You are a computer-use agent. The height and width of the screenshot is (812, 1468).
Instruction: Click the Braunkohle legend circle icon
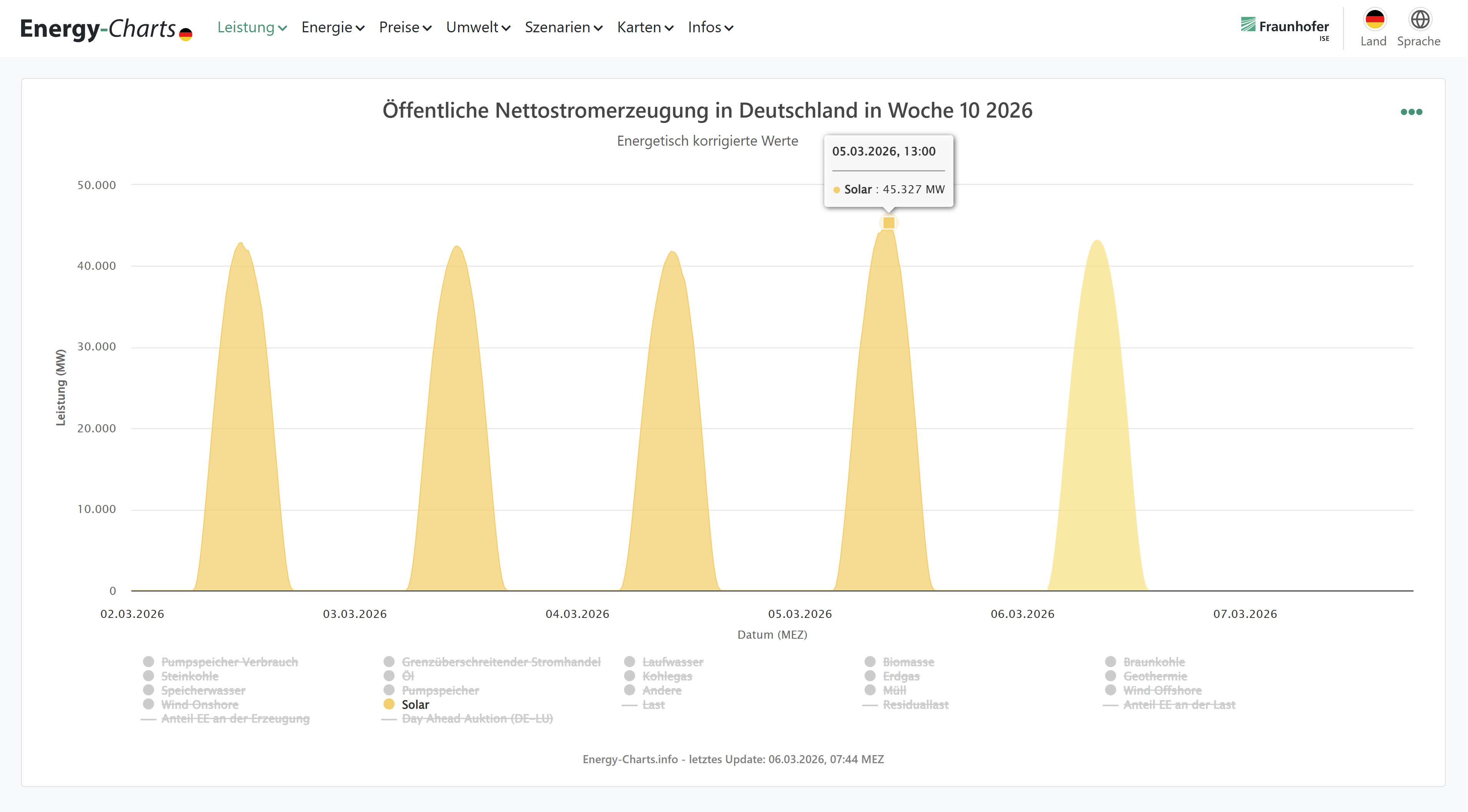(1110, 662)
